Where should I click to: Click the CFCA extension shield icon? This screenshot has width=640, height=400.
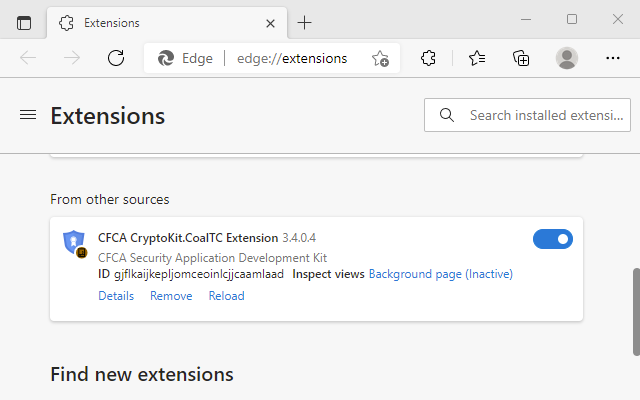click(x=74, y=242)
